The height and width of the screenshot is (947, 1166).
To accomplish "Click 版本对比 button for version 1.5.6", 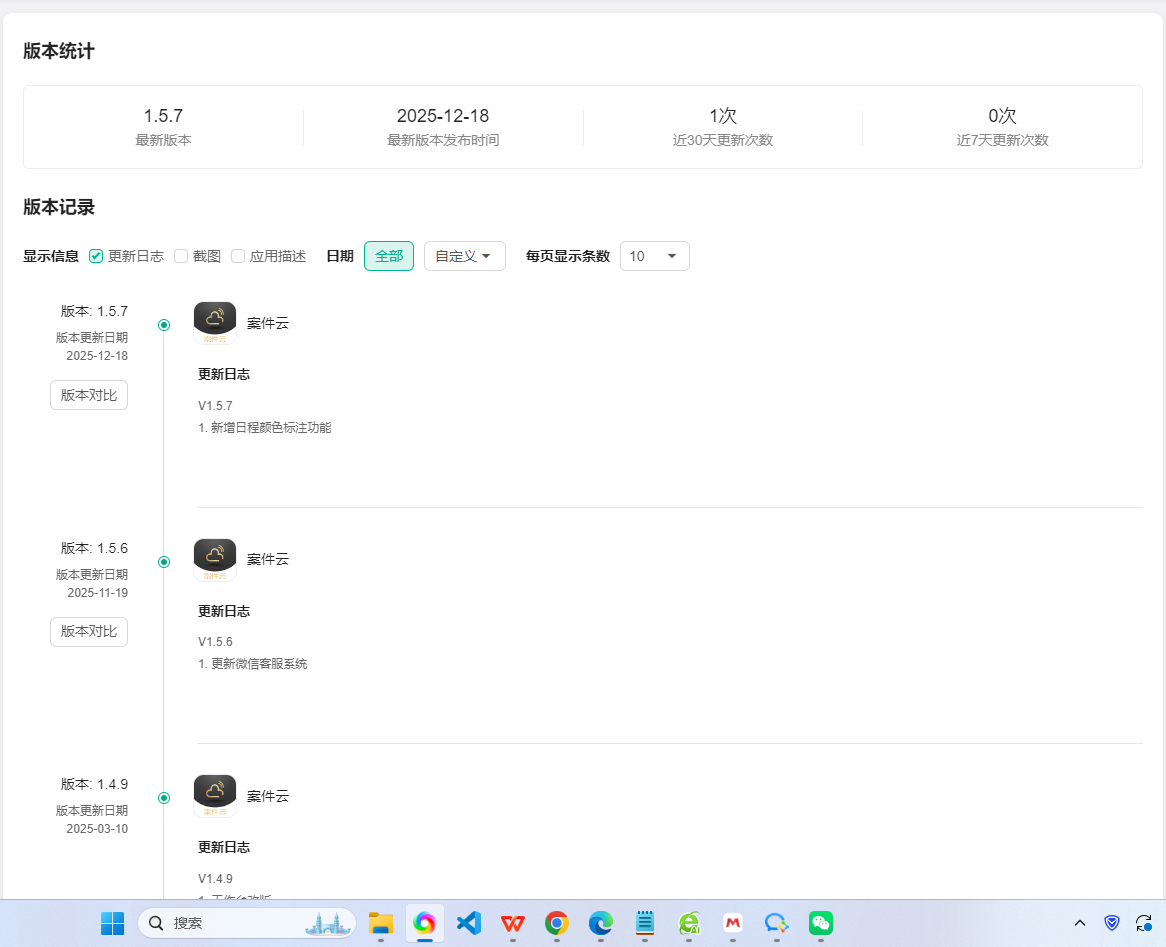I will pyautogui.click(x=89, y=632).
